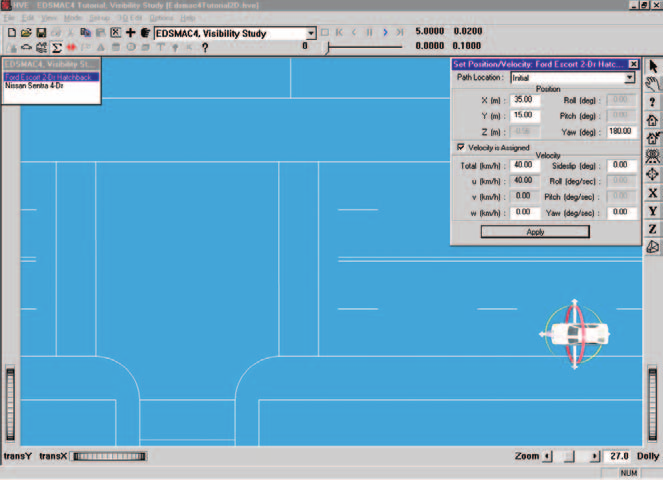Viewport: 663px width, 480px height.
Task: Click the New file icon in toolbar
Action: click(x=12, y=33)
